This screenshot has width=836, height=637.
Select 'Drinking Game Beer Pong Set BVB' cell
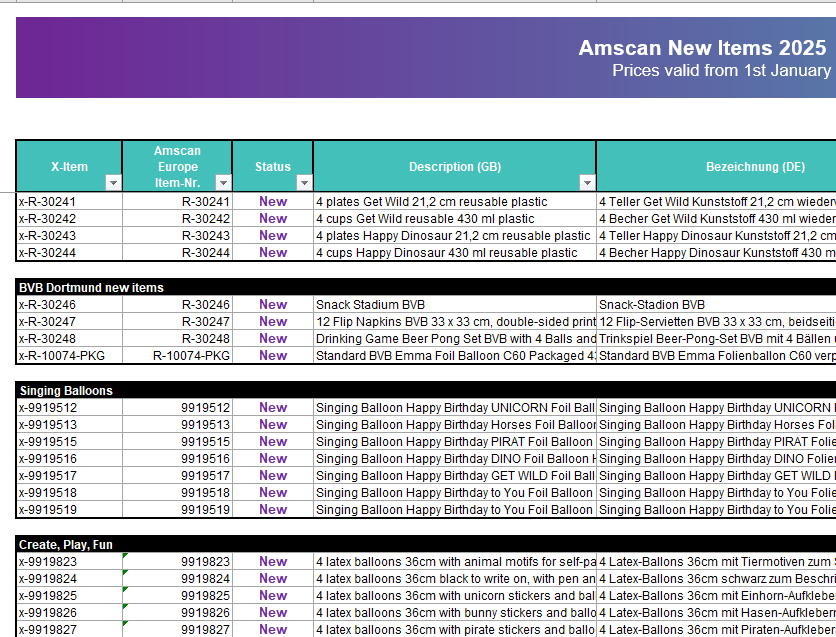tap(455, 338)
